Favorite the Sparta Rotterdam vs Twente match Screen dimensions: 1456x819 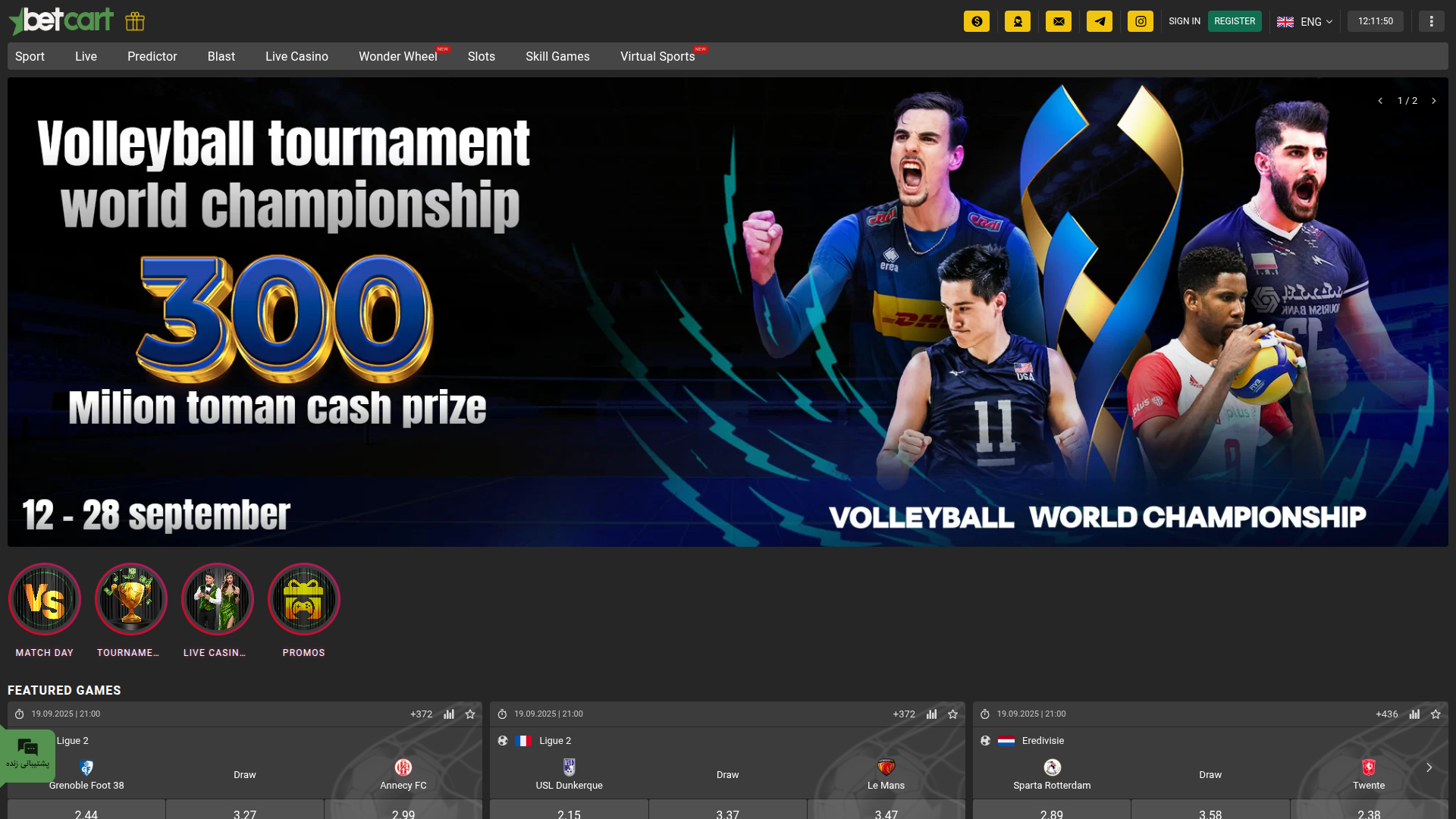click(1435, 714)
